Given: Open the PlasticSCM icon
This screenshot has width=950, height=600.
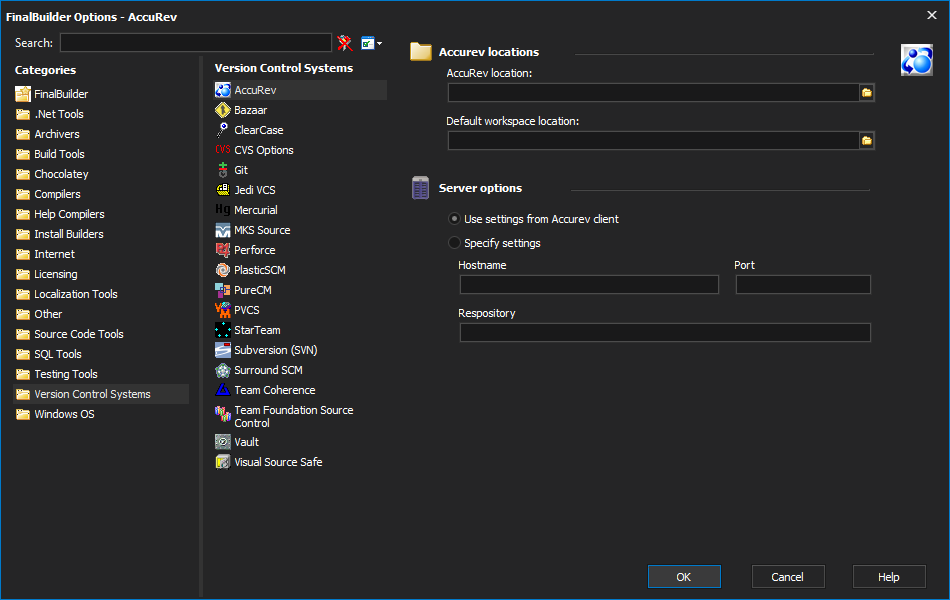Looking at the screenshot, I should (x=223, y=270).
